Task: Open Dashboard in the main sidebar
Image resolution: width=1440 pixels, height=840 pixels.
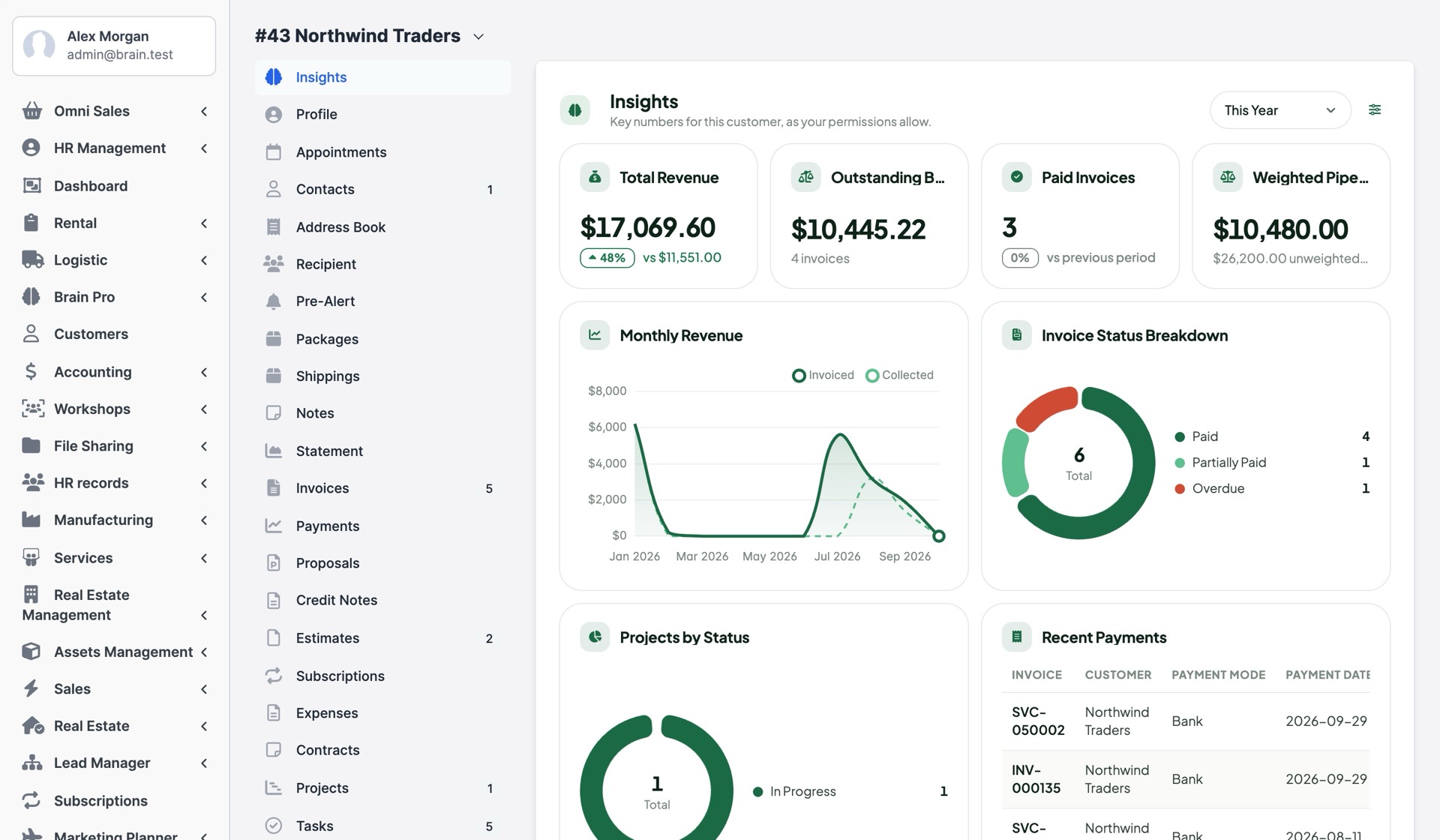Action: point(114,185)
